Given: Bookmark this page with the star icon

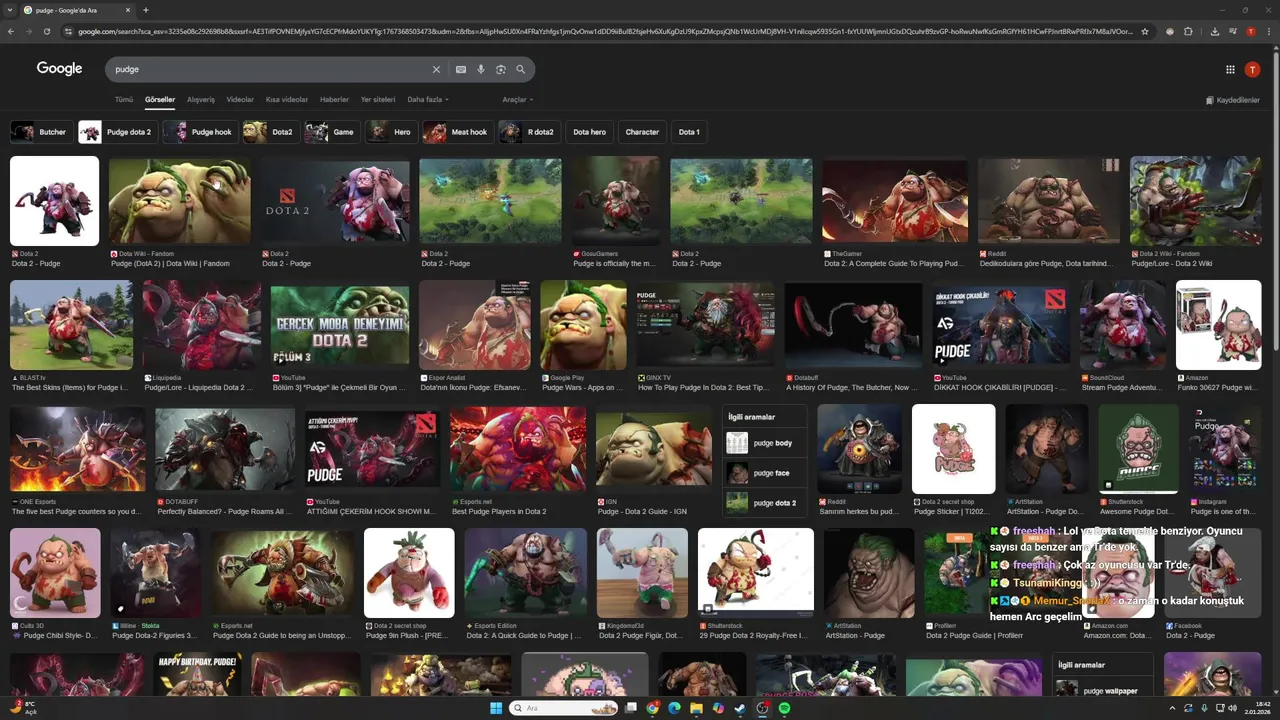Looking at the screenshot, I should click(x=1145, y=31).
